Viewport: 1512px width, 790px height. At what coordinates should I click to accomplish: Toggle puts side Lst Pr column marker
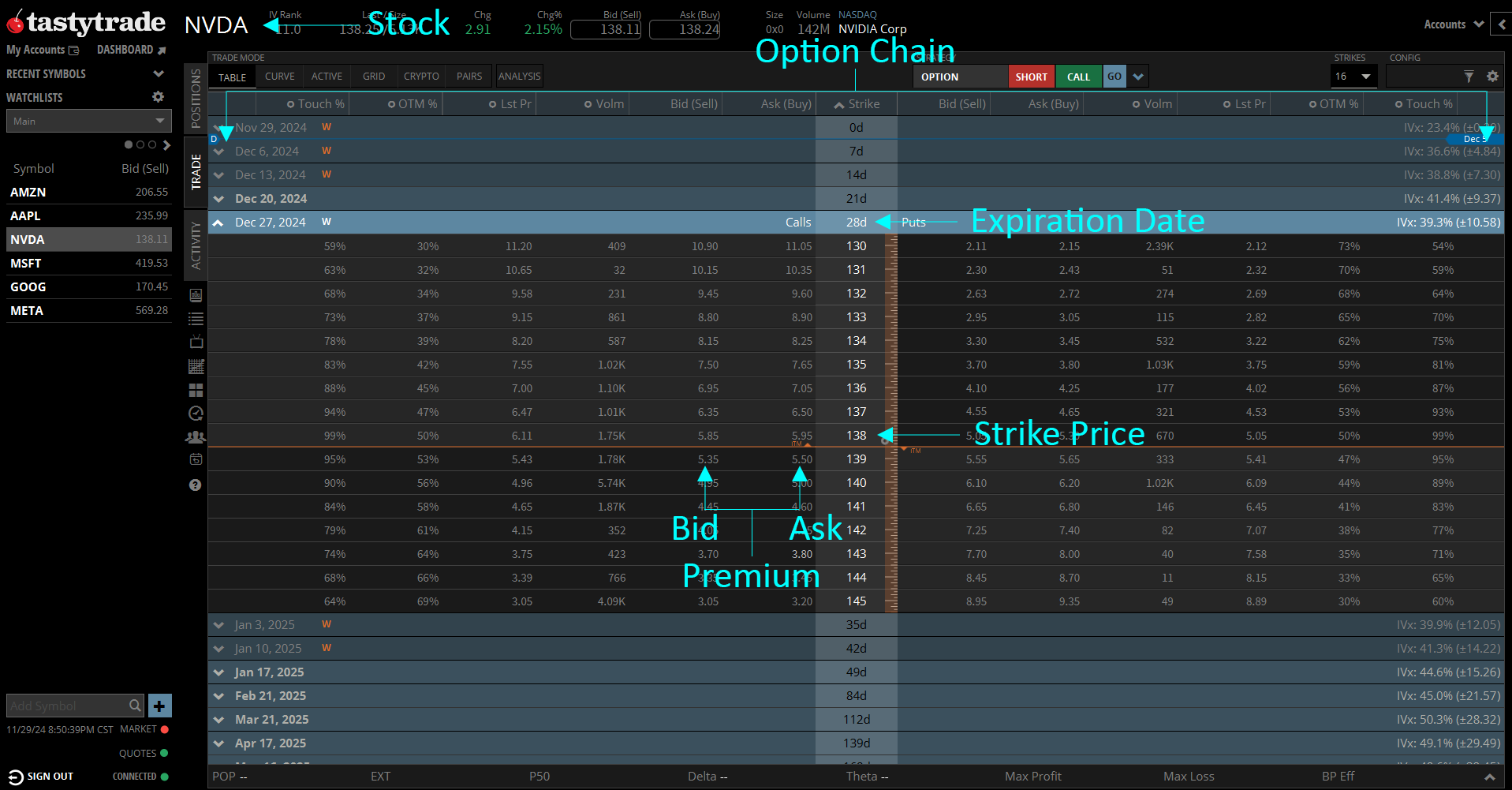(1227, 104)
